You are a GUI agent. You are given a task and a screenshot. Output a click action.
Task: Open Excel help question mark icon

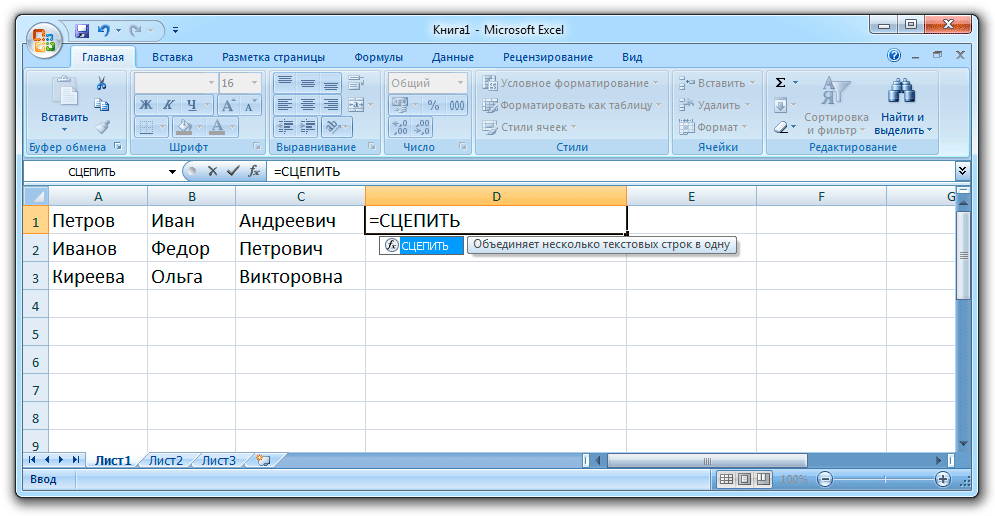point(894,55)
